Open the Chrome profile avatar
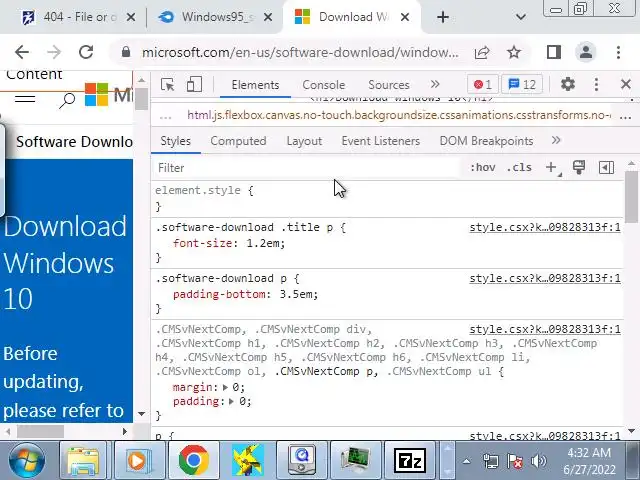 click(x=586, y=52)
